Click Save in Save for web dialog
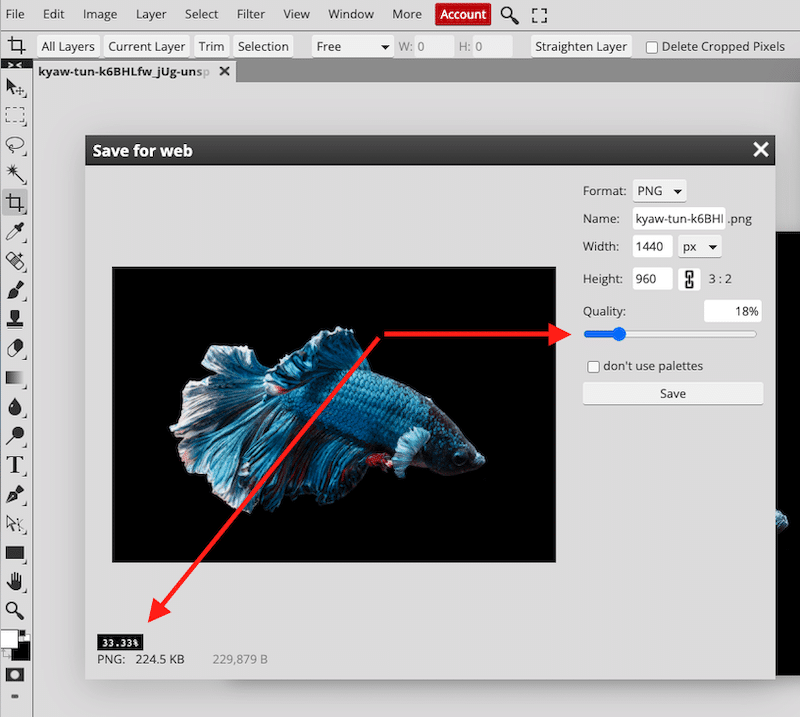This screenshot has height=717, width=800. 672,393
